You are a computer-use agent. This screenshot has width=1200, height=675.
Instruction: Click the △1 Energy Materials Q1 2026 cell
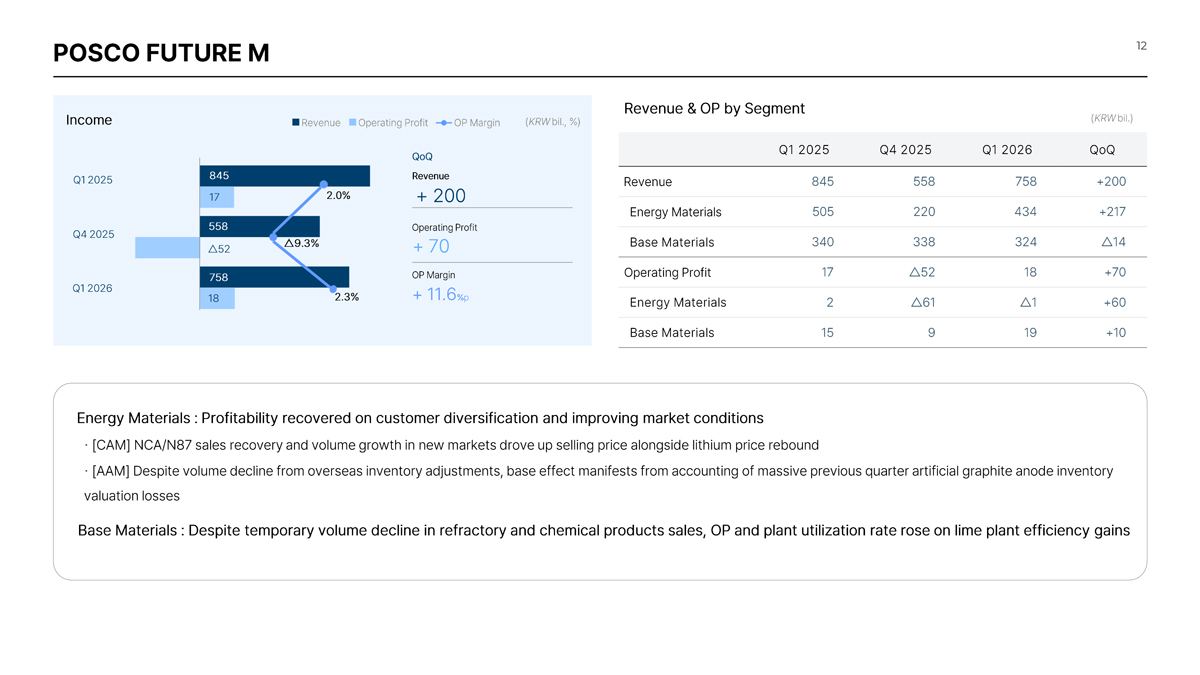pos(1028,303)
